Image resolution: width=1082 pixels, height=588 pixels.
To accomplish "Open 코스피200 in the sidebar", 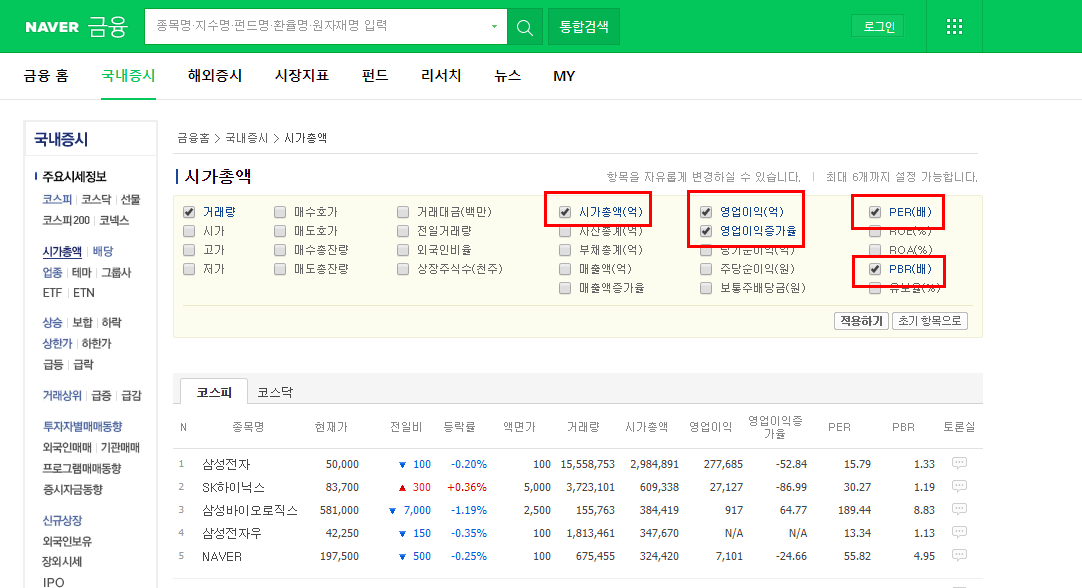I will (66, 220).
